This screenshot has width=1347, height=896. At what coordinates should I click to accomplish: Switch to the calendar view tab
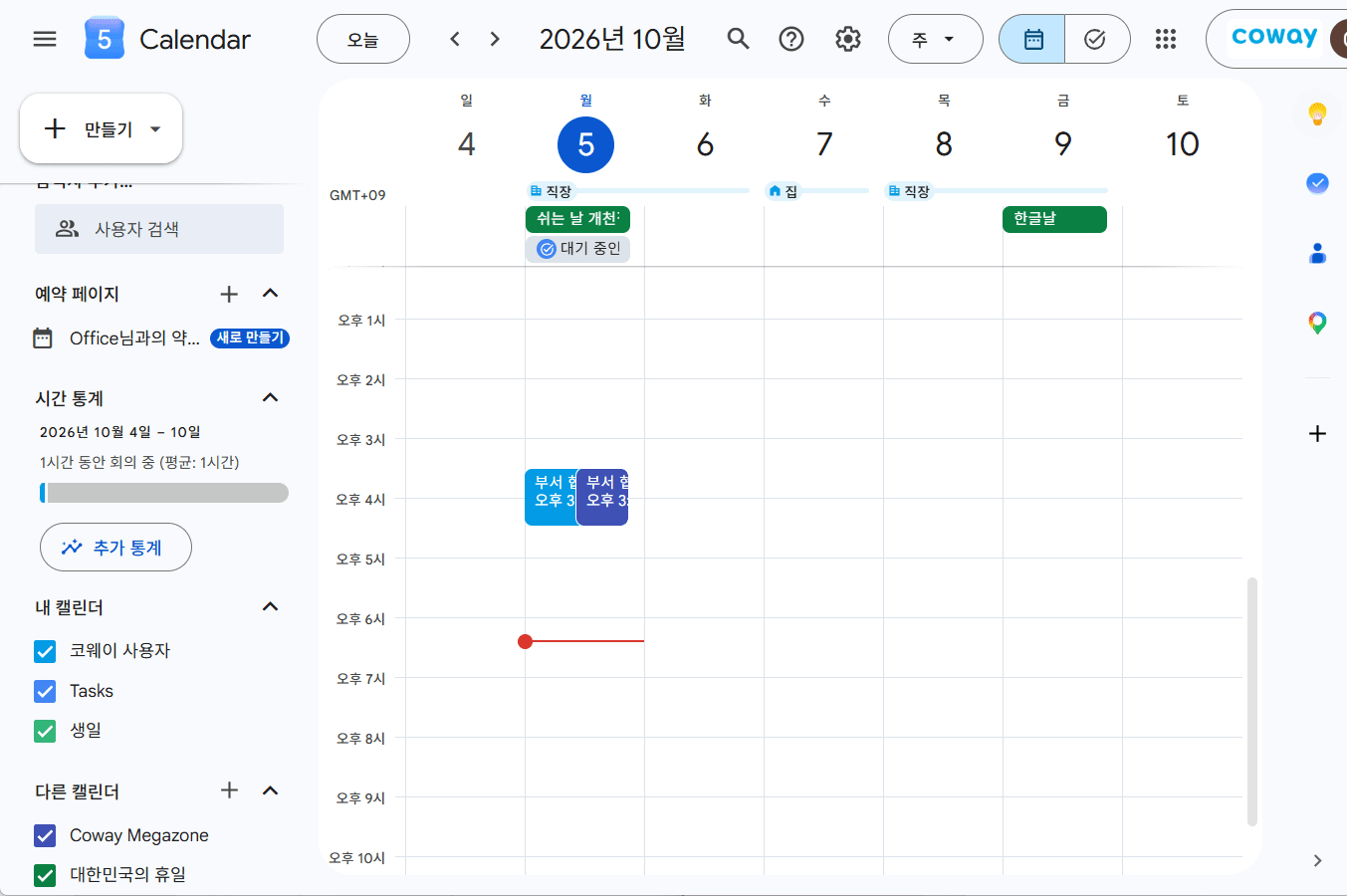[1032, 39]
